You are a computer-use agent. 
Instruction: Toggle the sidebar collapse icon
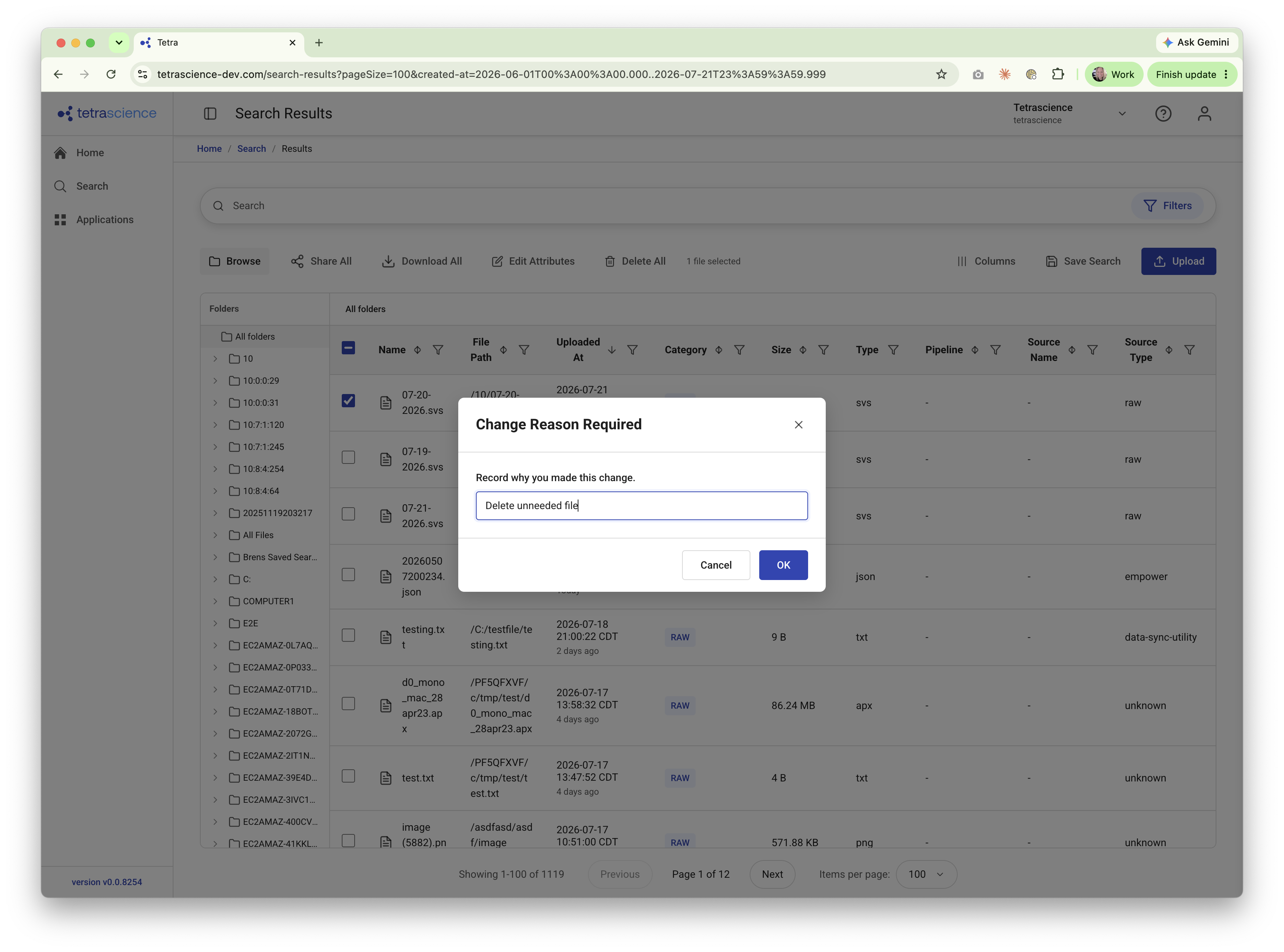point(210,114)
